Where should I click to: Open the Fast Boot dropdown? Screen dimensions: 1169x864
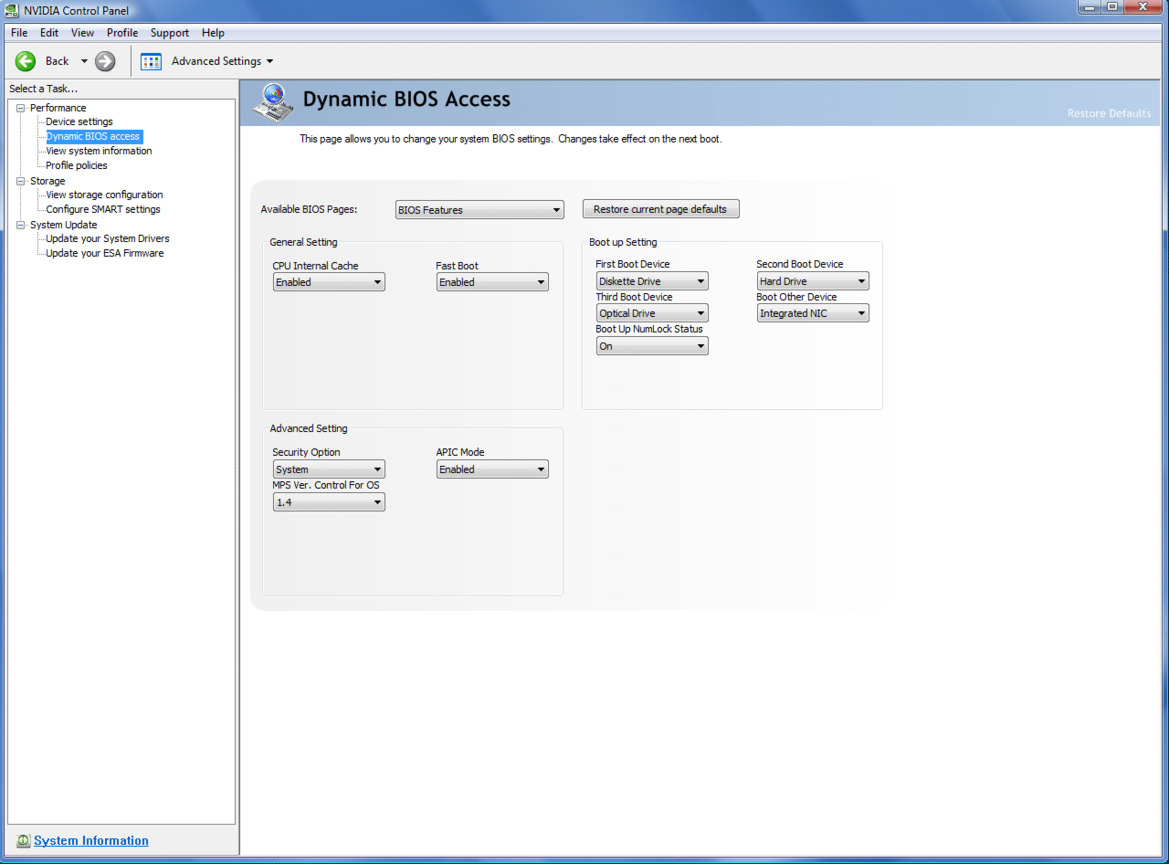pyautogui.click(x=492, y=283)
